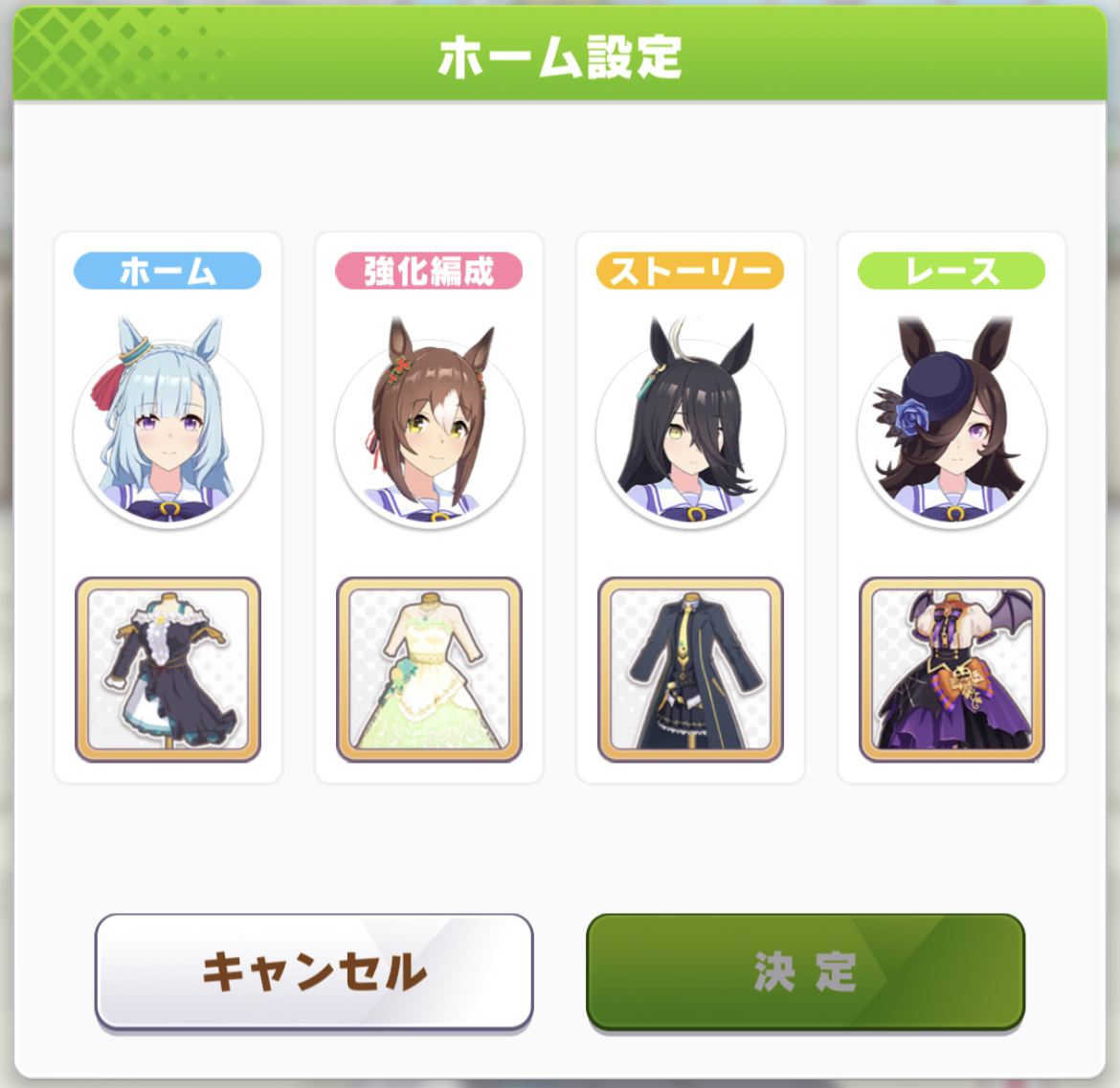Open the black frilled dress outfit icon
Screen dimensions: 1120x1088
tap(168, 670)
